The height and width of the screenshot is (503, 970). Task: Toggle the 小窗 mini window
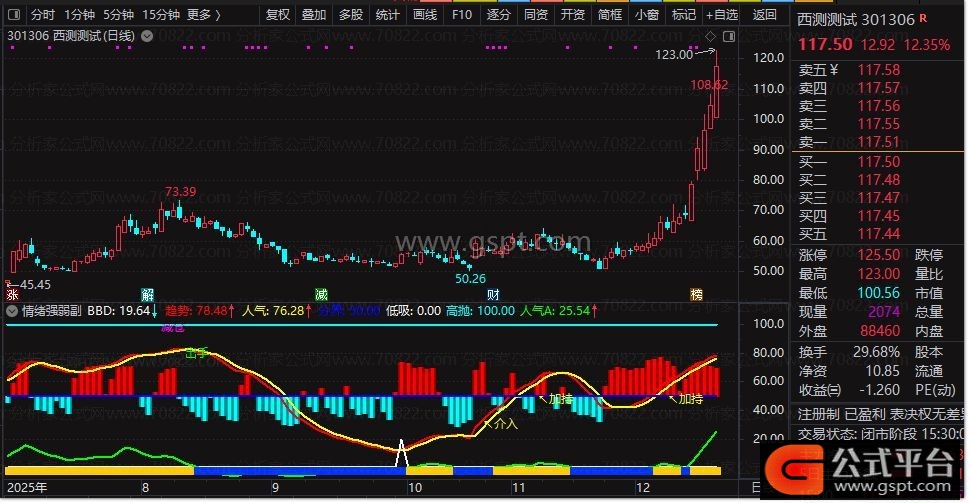(647, 15)
